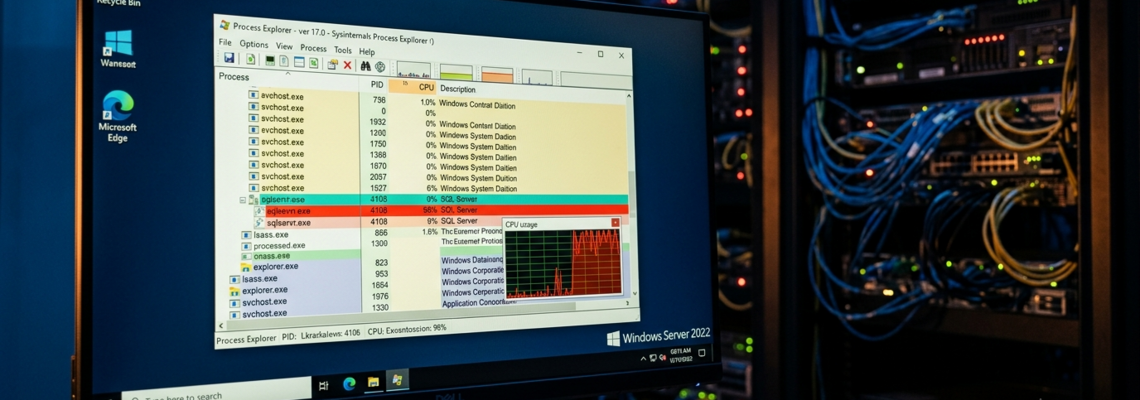Click the 58% CPU value cell
This screenshot has height=400, width=1140.
[430, 209]
